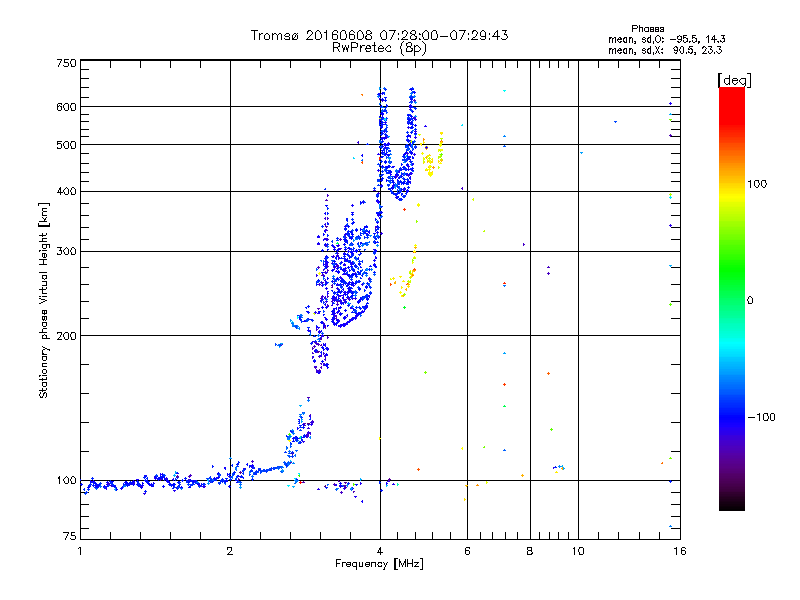
Task: Click the x-axis tick label '4'
Action: (380, 551)
